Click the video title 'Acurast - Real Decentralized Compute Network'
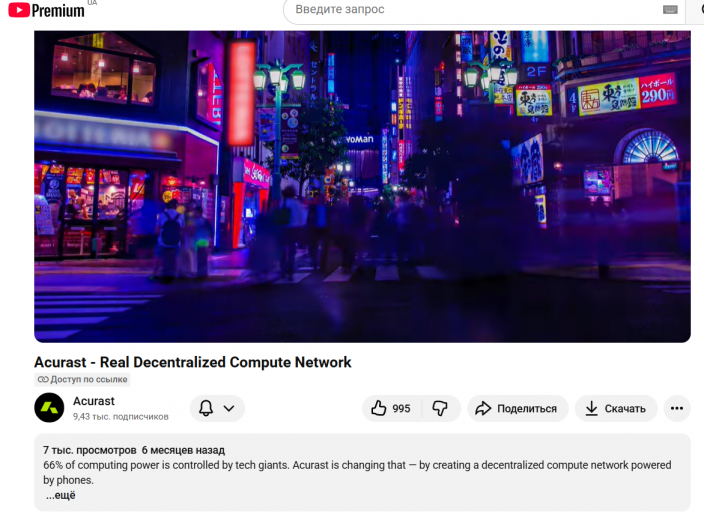704x512 pixels. point(193,362)
